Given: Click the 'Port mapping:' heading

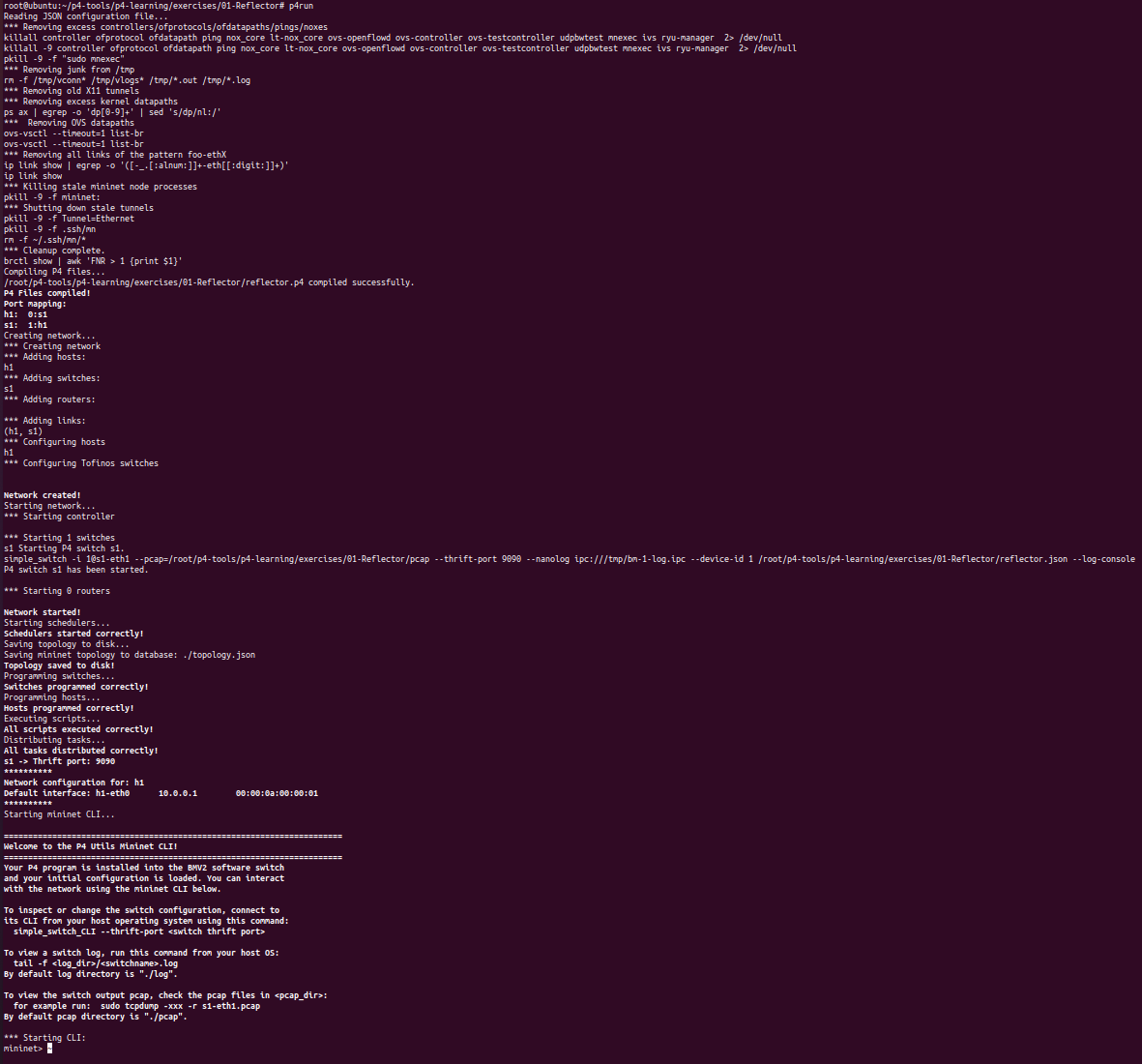Looking at the screenshot, I should [35, 304].
